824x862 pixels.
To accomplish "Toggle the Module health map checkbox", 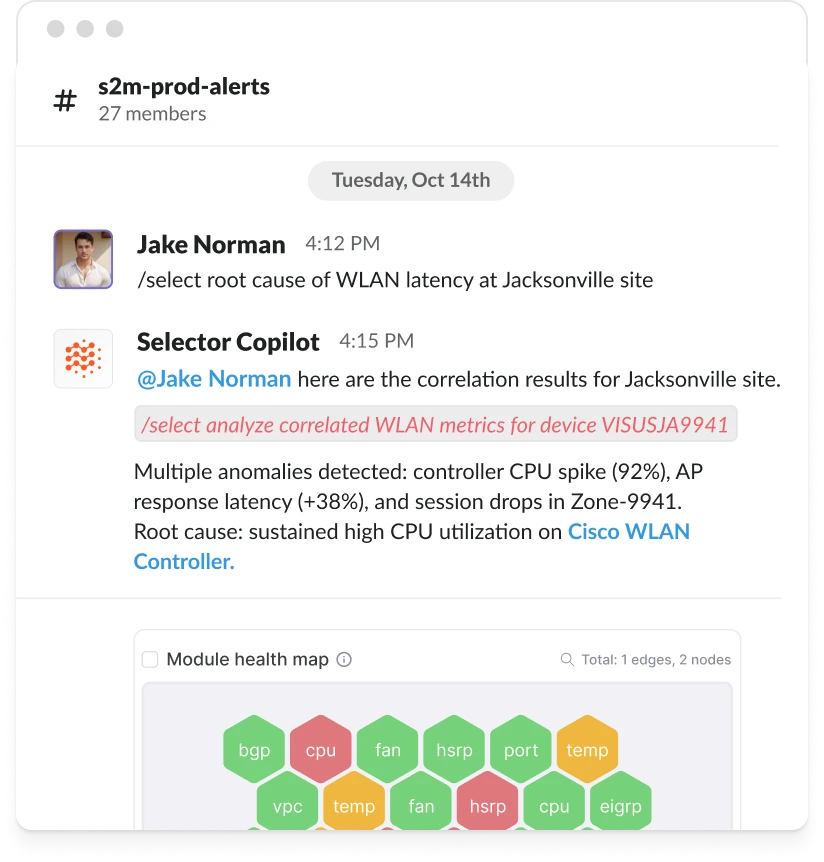I will [x=150, y=660].
